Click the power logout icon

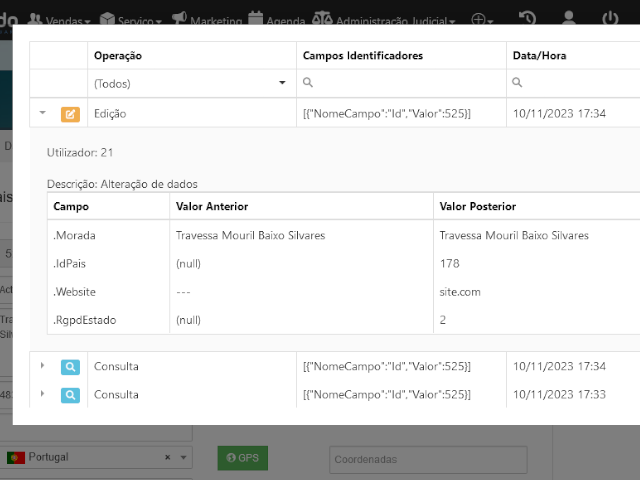click(610, 19)
